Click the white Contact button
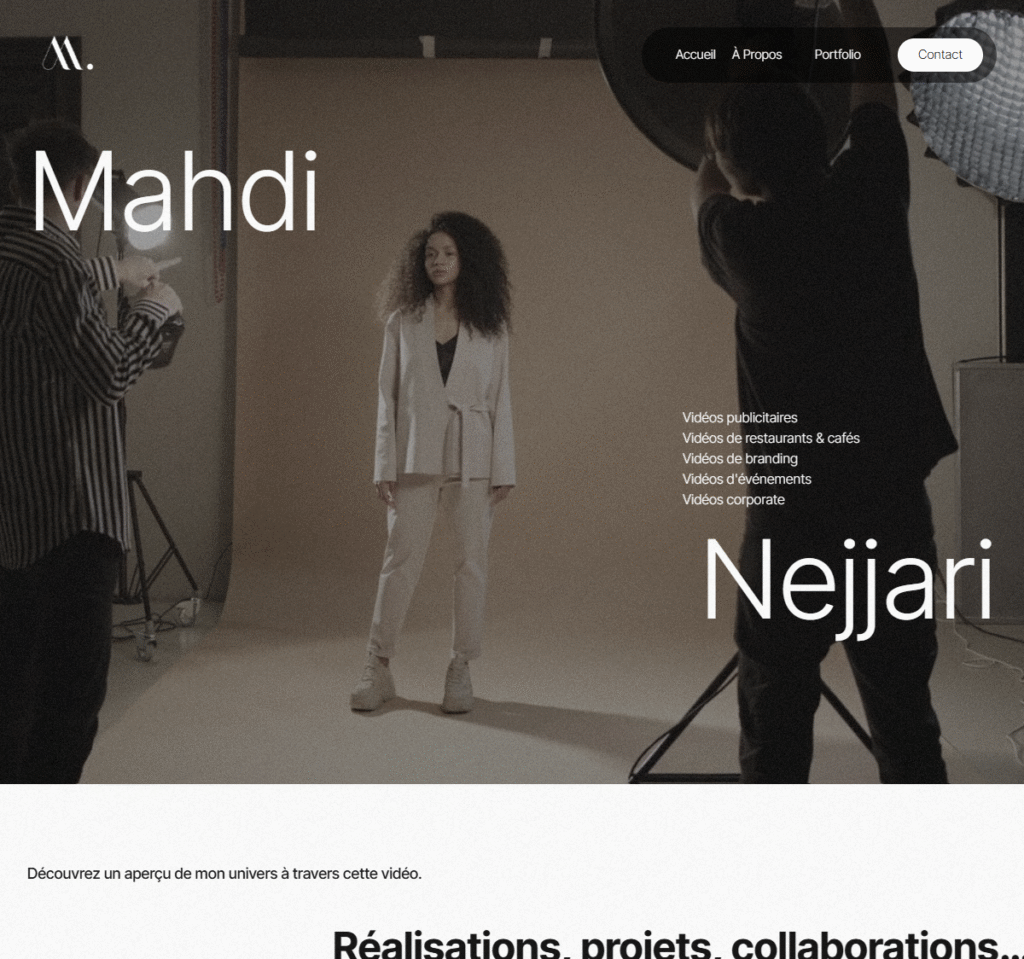Screen dimensions: 1024x959 point(940,55)
